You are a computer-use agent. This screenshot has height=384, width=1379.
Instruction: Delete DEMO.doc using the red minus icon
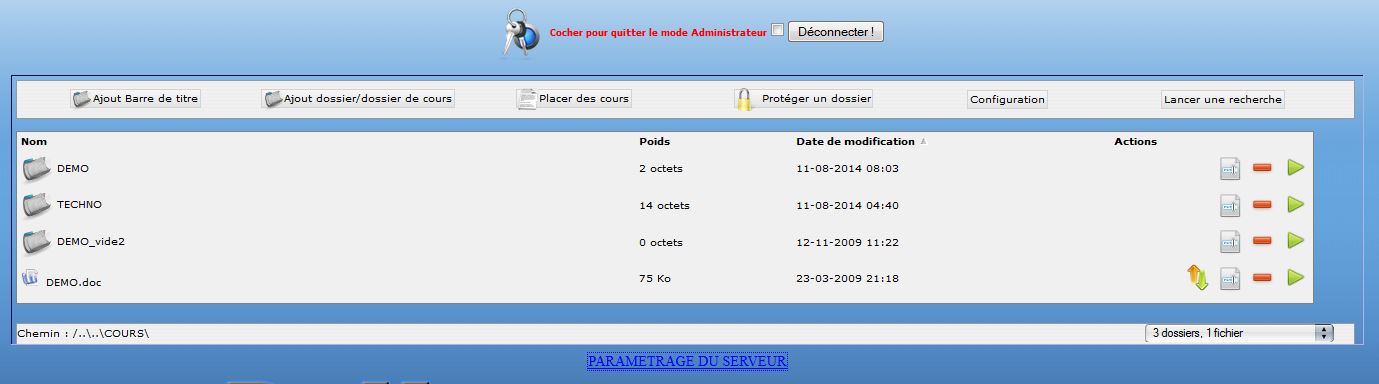pyautogui.click(x=1262, y=277)
